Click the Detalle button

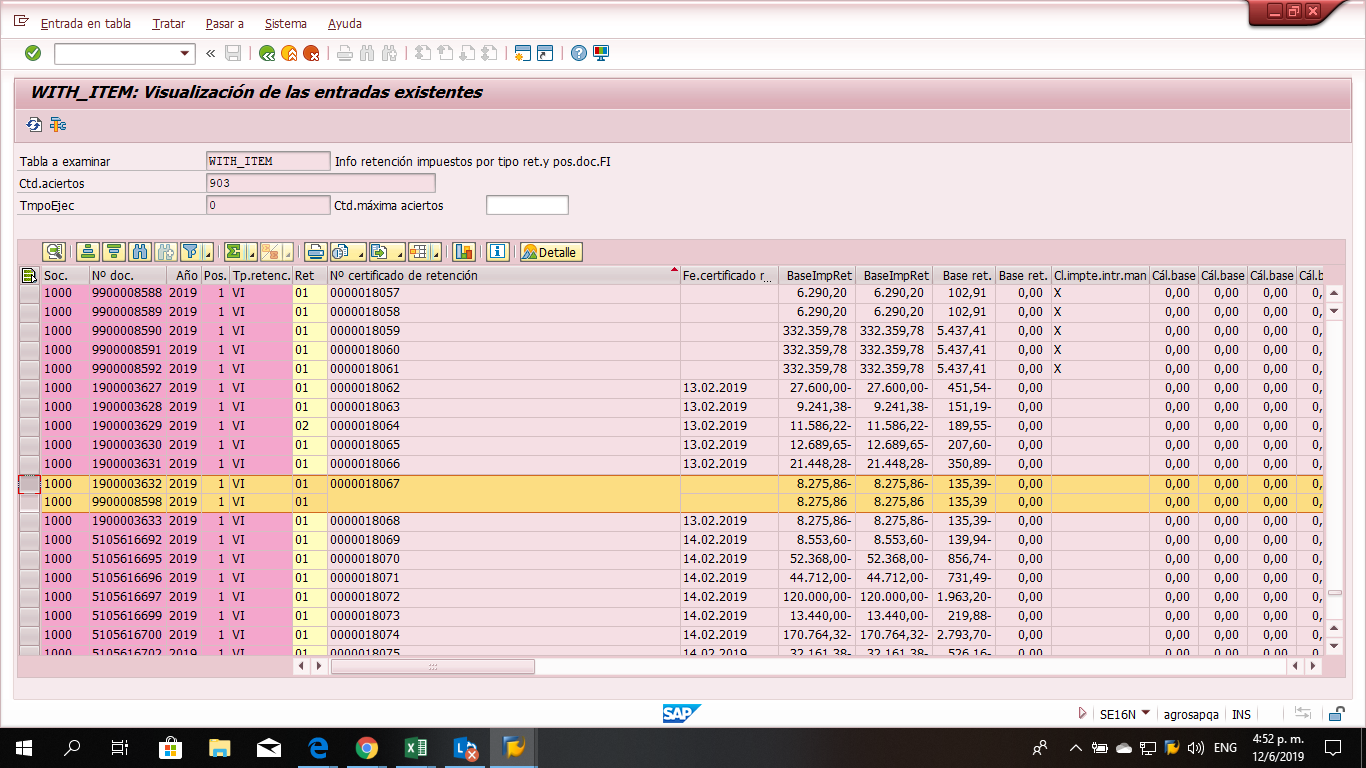pos(551,252)
